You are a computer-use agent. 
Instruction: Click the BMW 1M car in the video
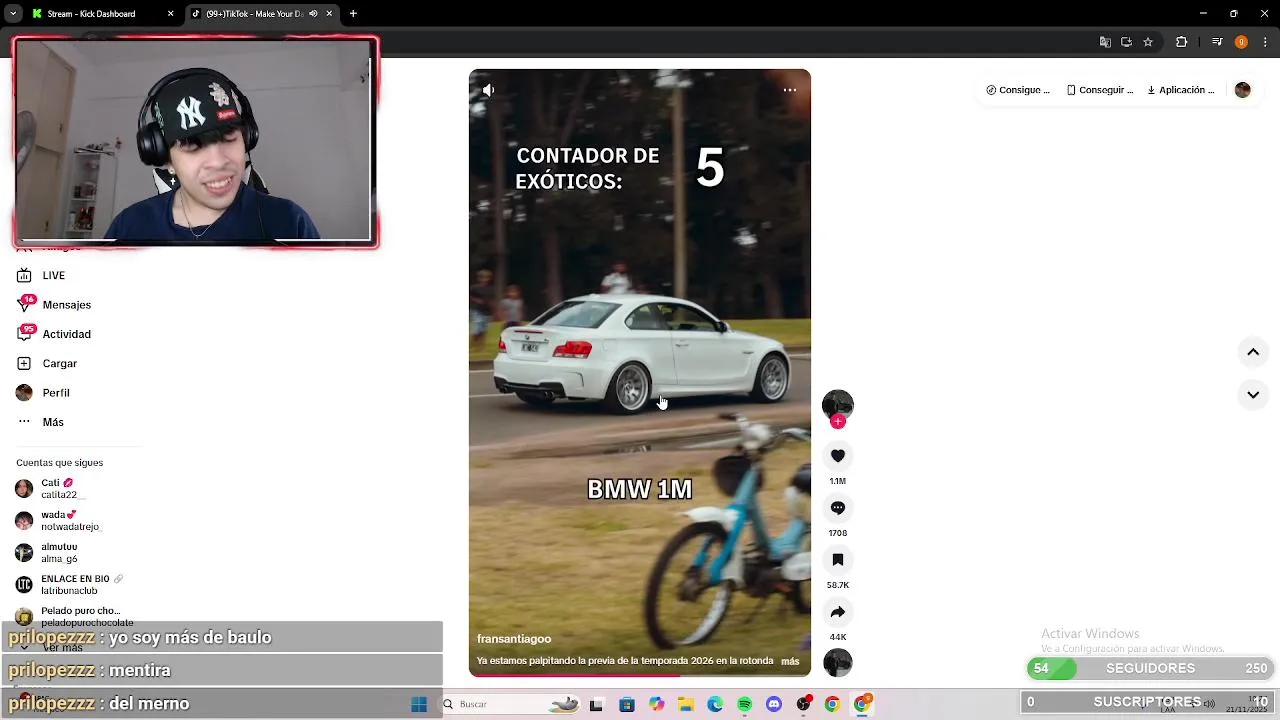coord(640,353)
